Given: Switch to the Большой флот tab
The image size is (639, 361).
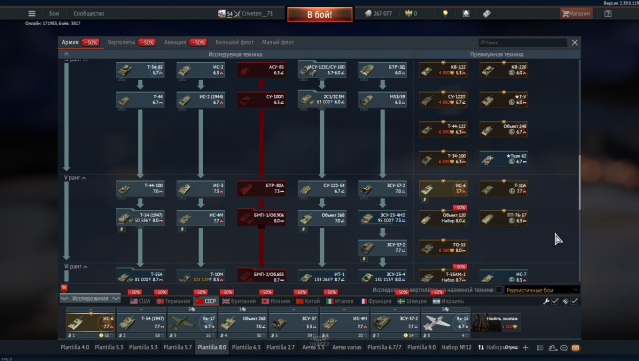Looking at the screenshot, I should [234, 42].
